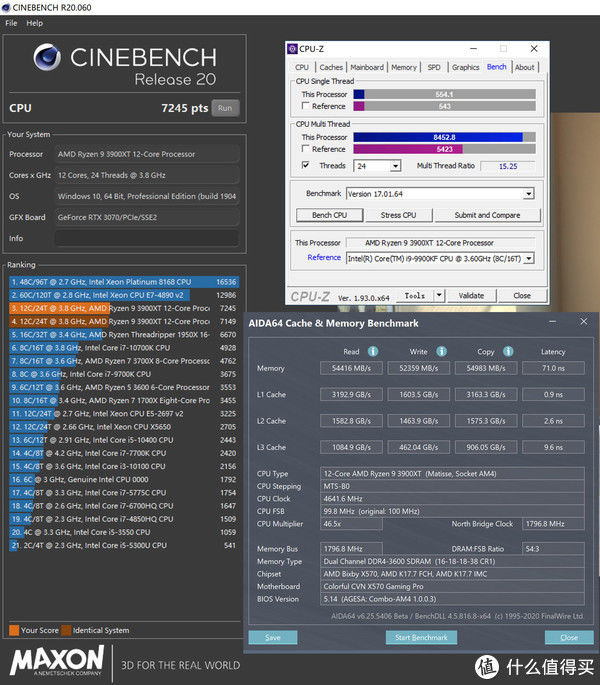Click the Cinebench title bar app icon

[x=6, y=7]
